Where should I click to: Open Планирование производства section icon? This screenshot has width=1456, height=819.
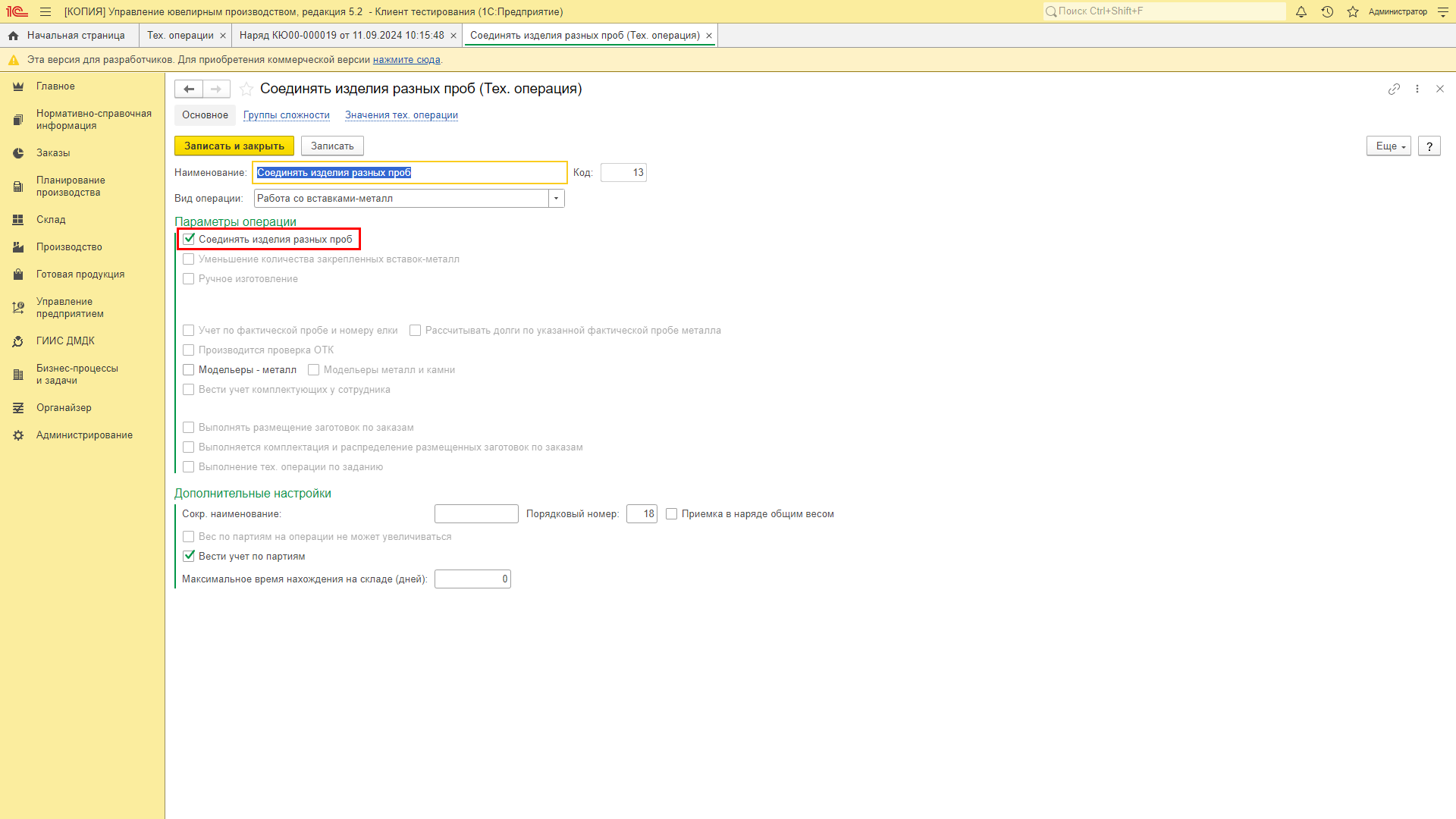[x=18, y=187]
